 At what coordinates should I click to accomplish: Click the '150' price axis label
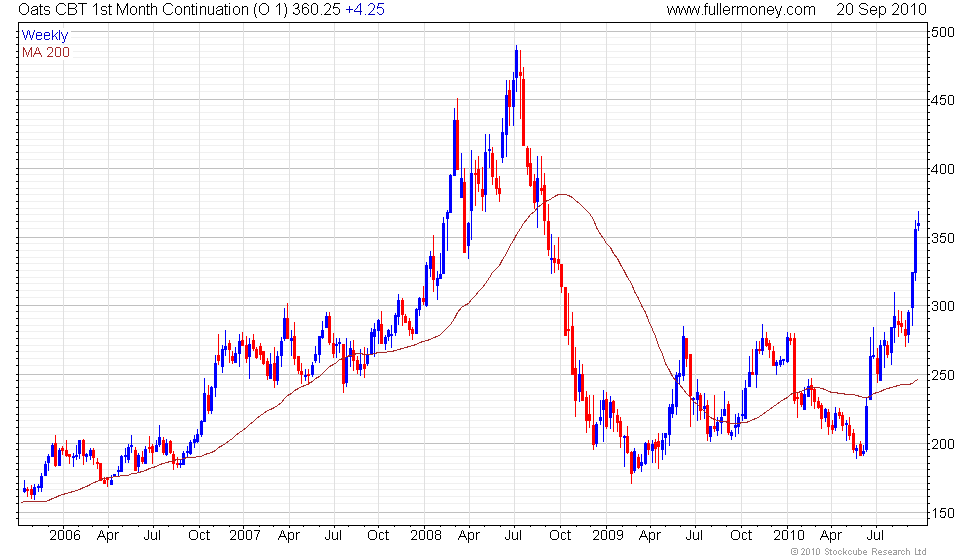point(942,514)
